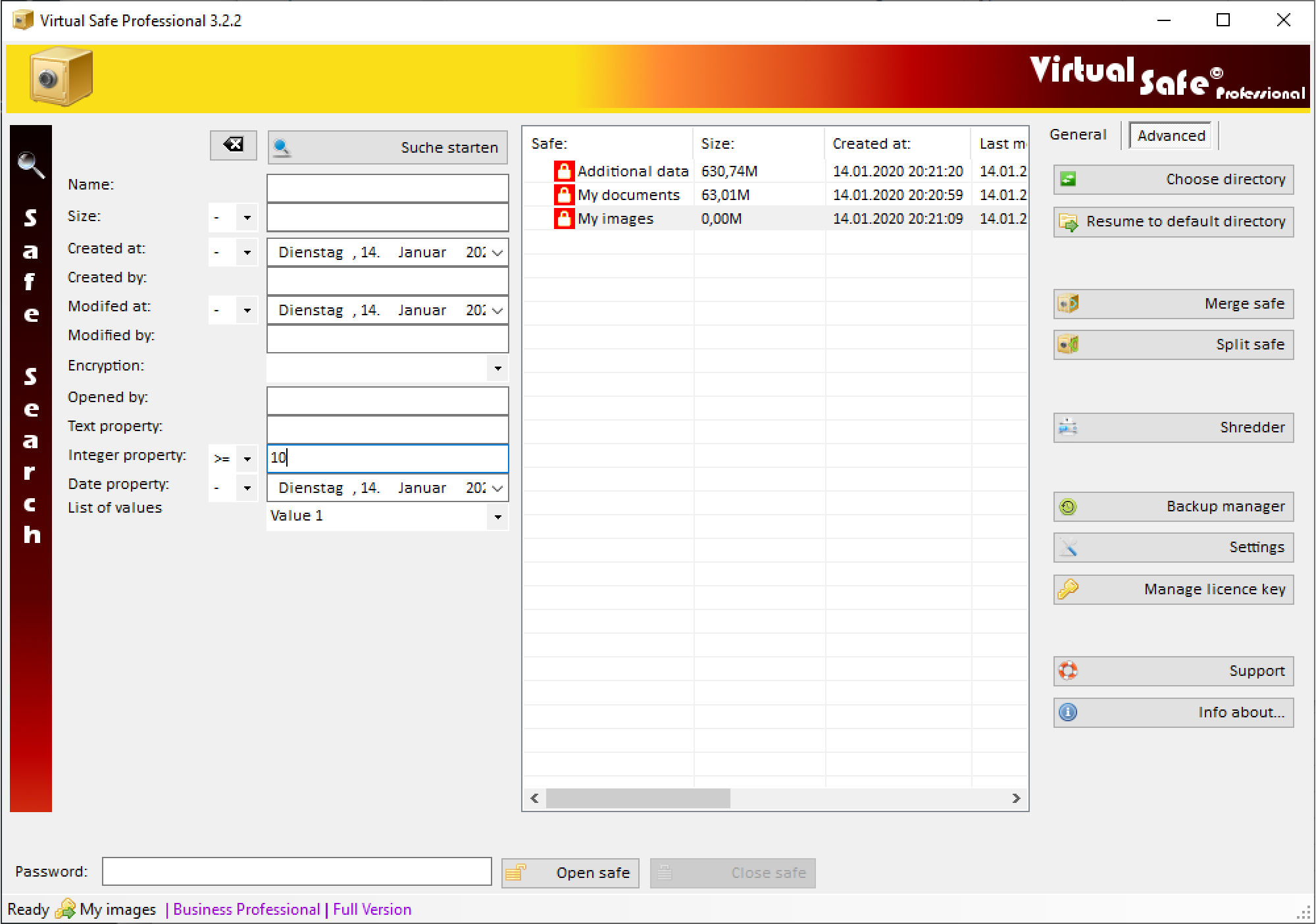This screenshot has width=1316, height=924.
Task: Click the Support button
Action: (1173, 671)
